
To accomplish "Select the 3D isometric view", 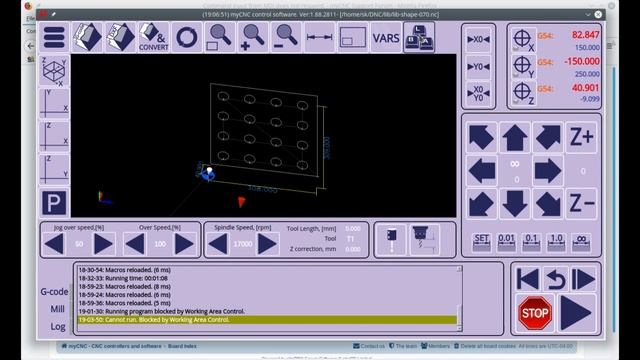I will point(54,71).
